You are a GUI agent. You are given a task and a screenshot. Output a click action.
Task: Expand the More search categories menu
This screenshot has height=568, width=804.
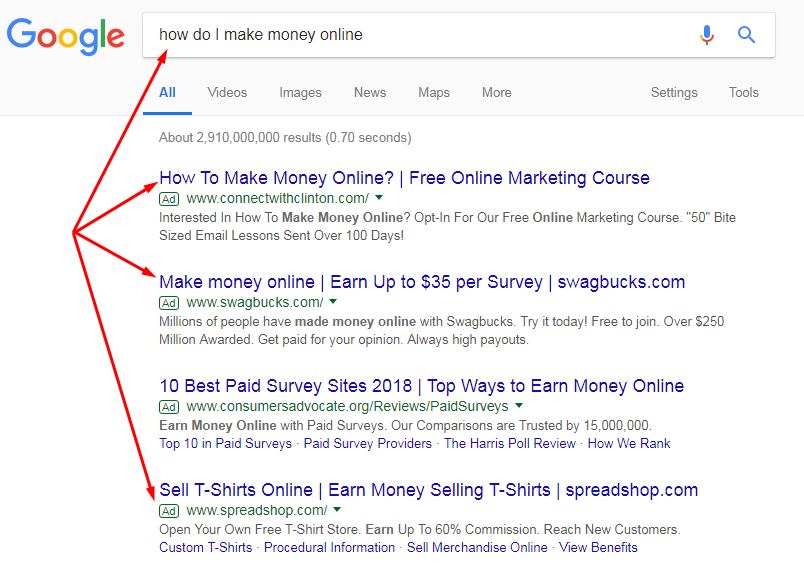[496, 92]
